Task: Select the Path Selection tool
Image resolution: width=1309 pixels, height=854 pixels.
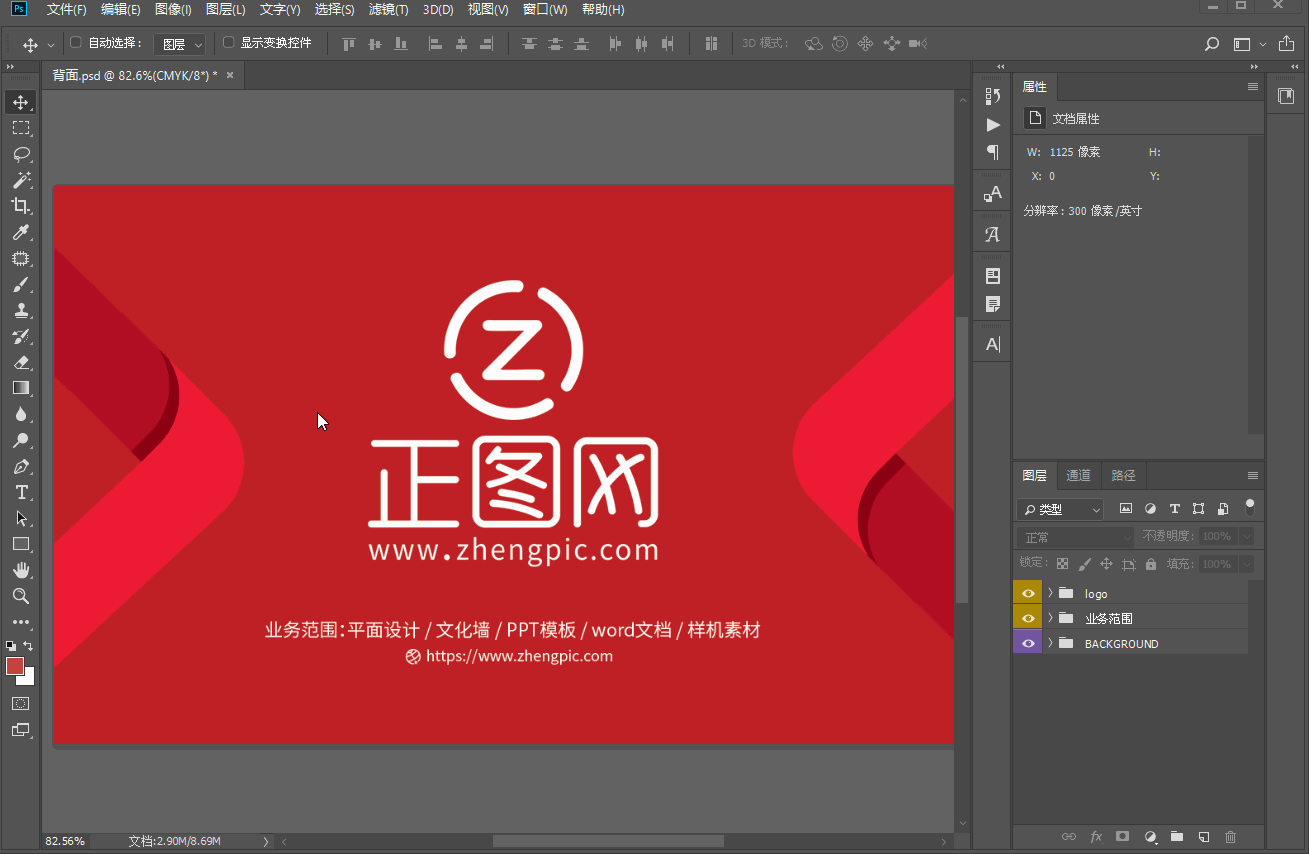Action: pos(21,518)
